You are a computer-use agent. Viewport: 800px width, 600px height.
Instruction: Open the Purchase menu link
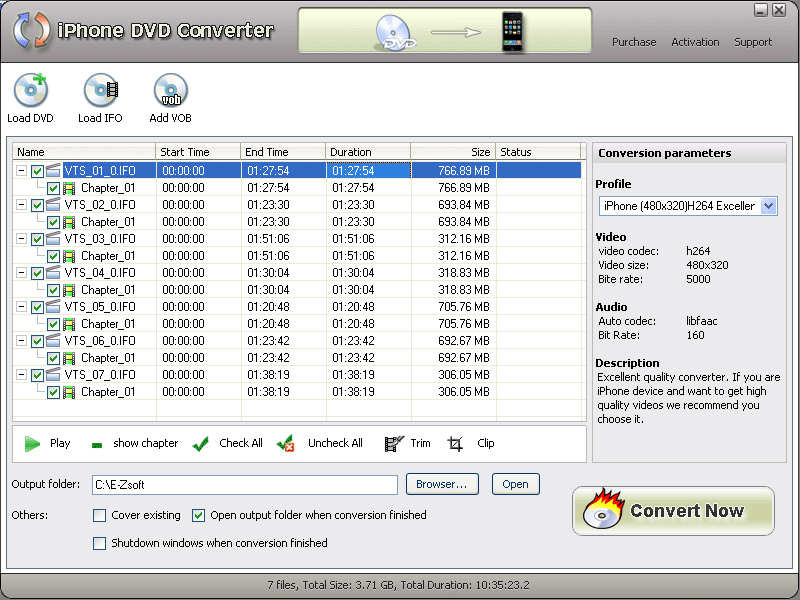click(634, 42)
